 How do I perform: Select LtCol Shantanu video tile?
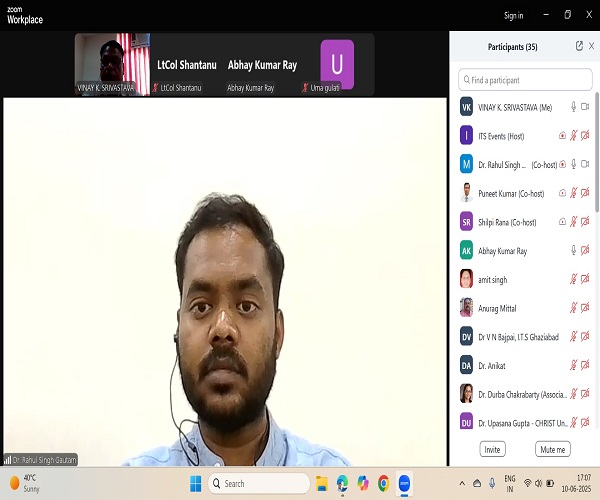click(187, 64)
